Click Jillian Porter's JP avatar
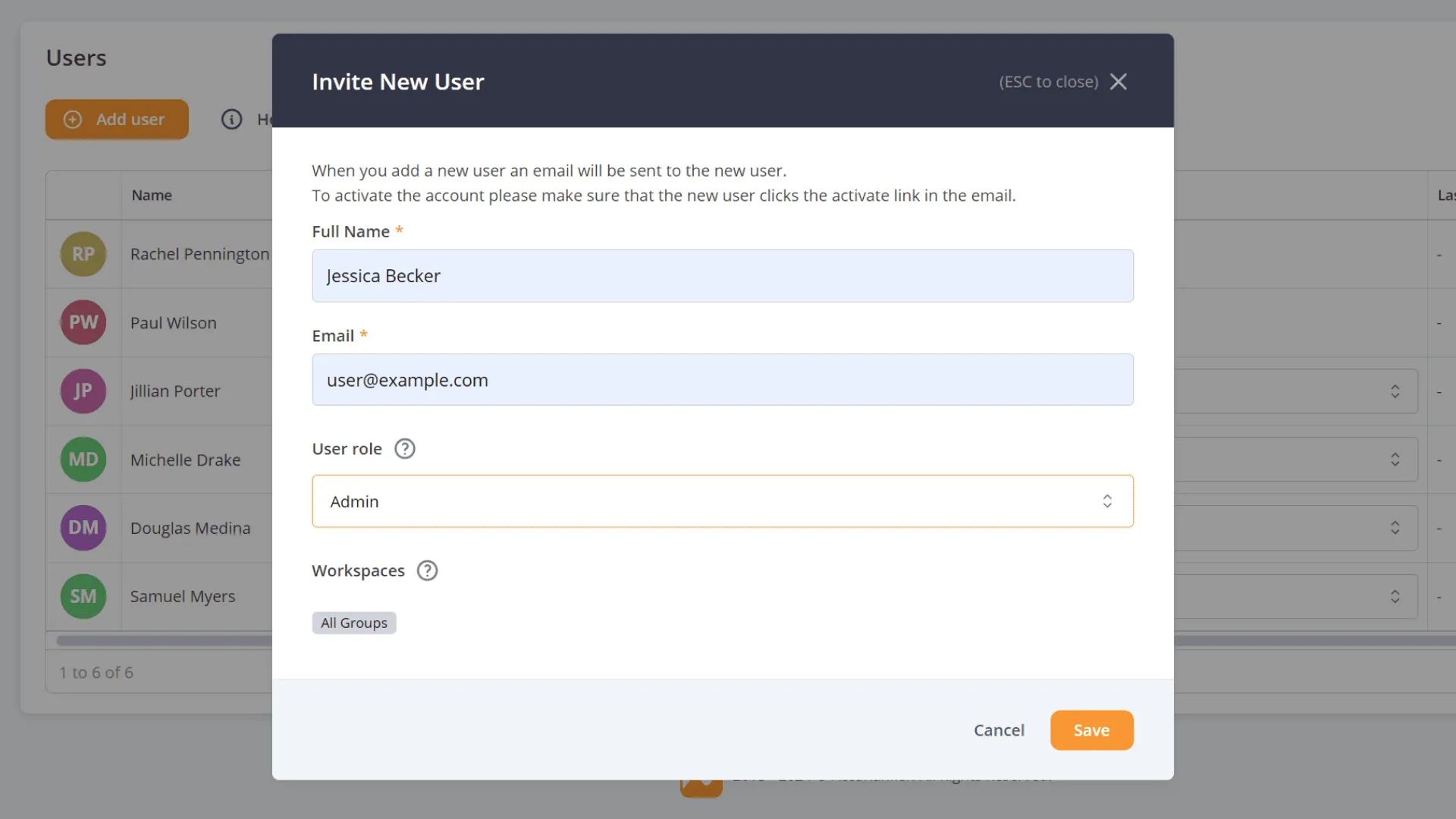This screenshot has height=819, width=1456. (x=83, y=391)
